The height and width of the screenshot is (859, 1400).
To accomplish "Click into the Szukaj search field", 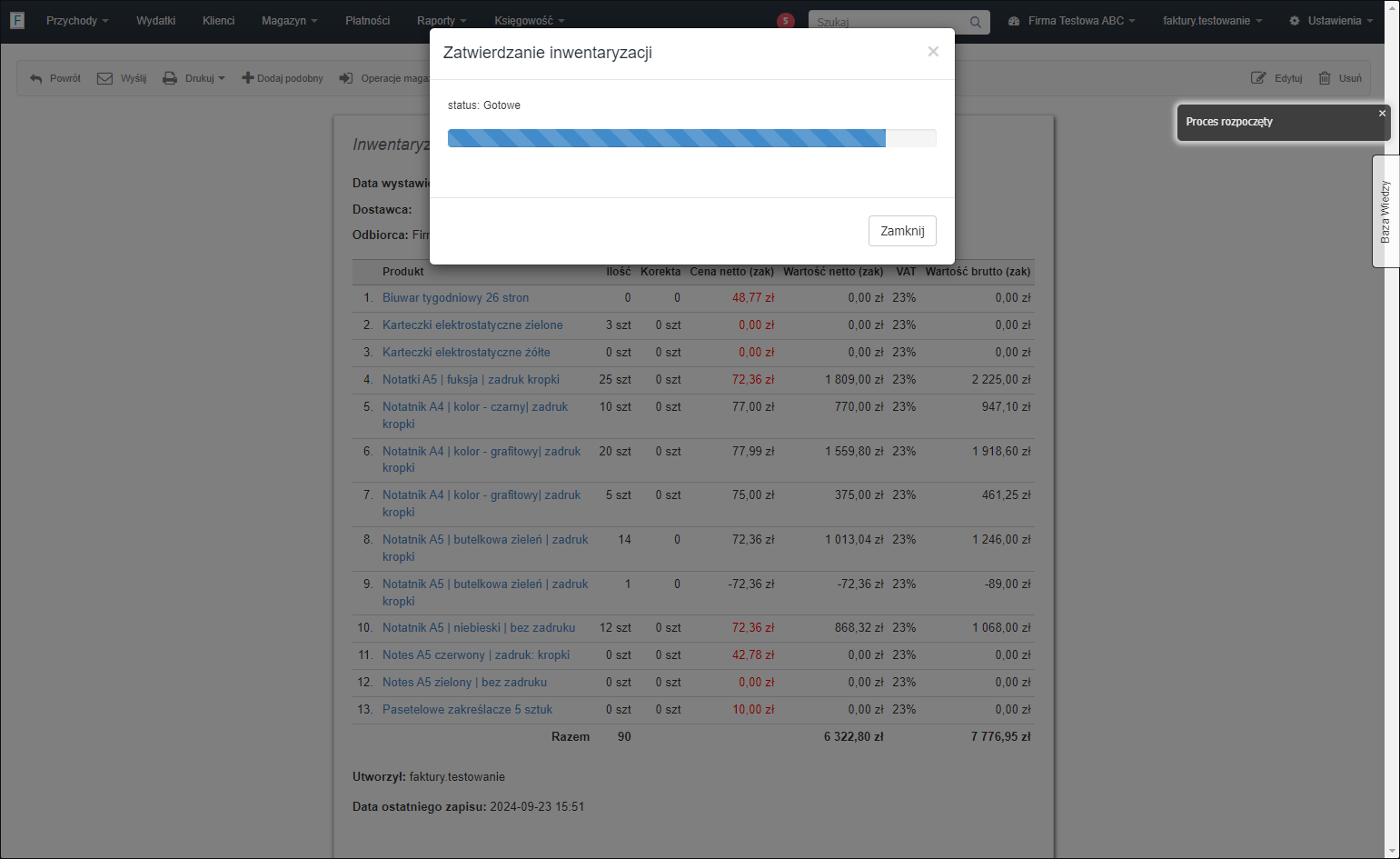I will 886,22.
